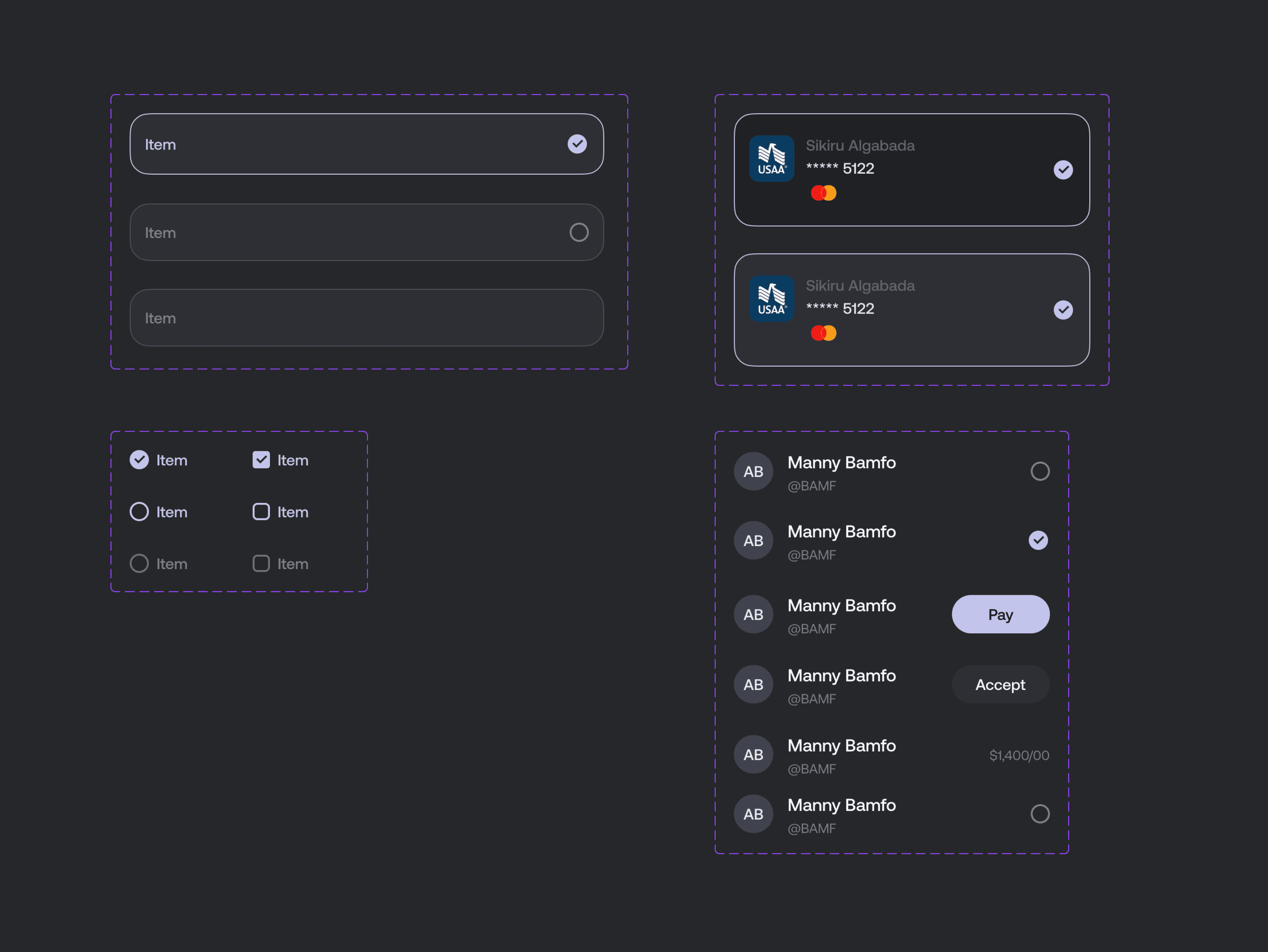Screen dimensions: 1268x952
Task: Click Mastercard logo in bottom card
Action: point(823,333)
